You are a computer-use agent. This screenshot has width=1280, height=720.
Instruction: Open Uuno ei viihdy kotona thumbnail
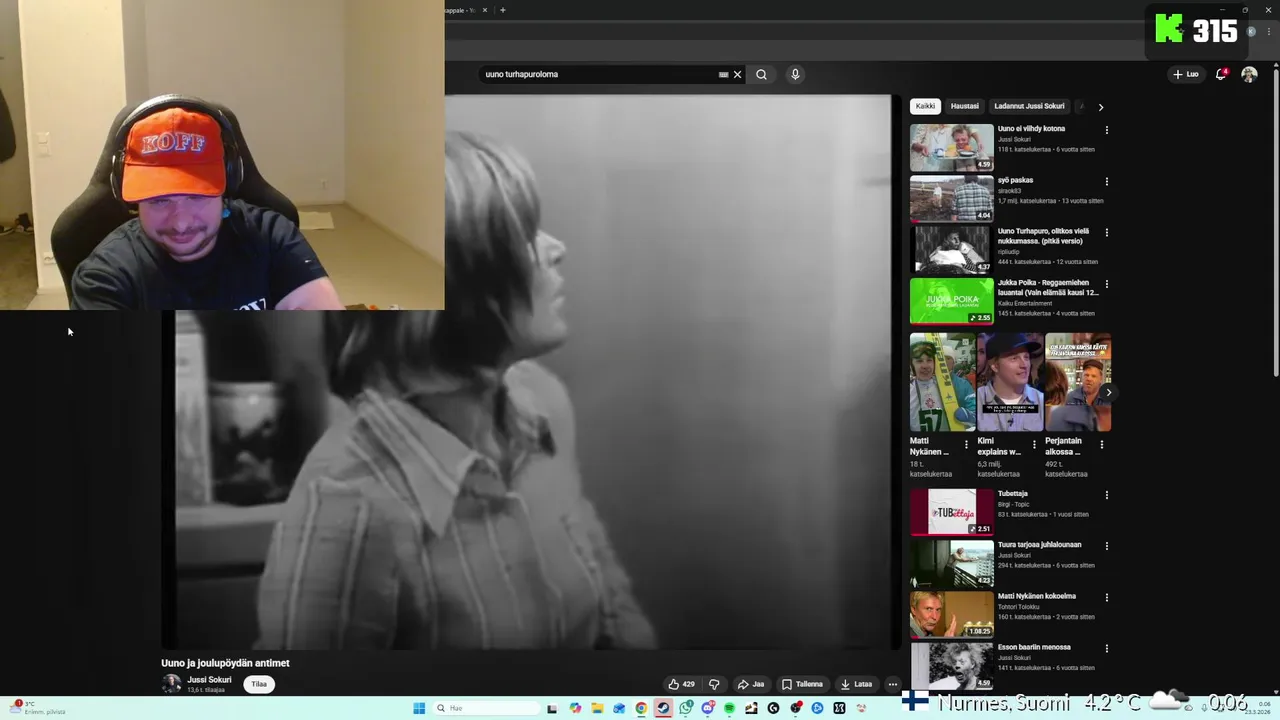coord(952,147)
